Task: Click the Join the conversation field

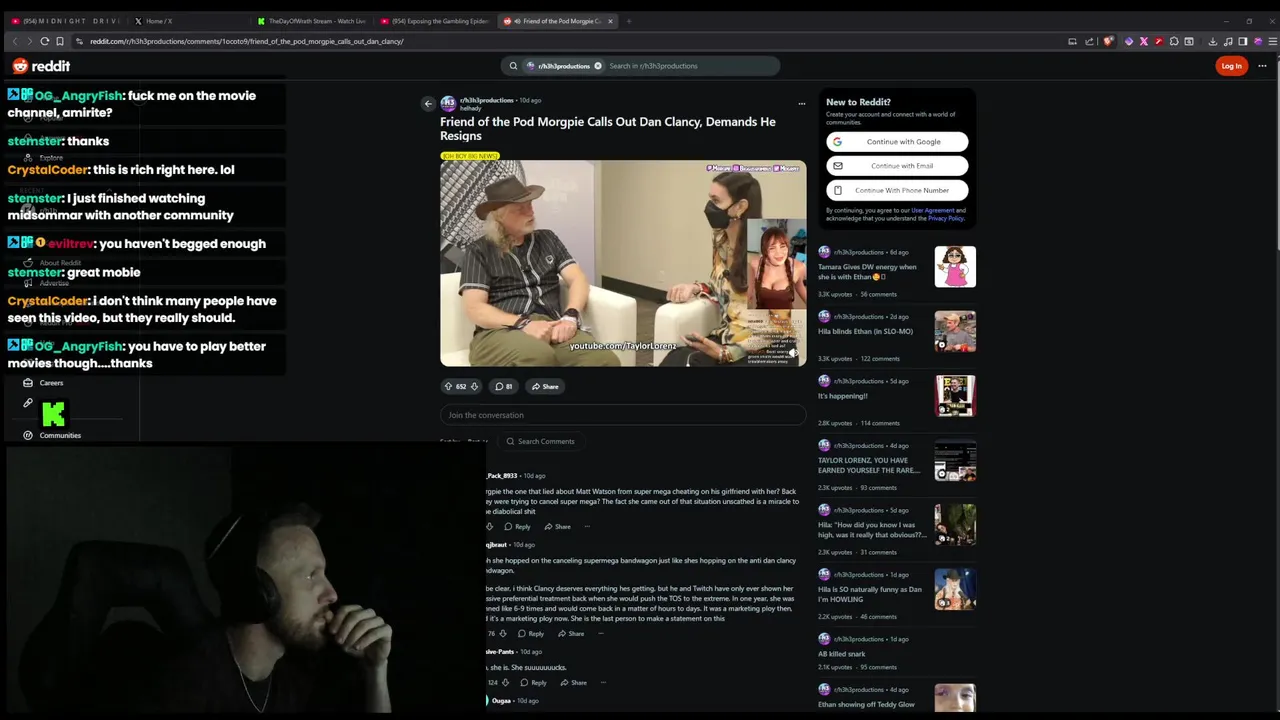Action: (623, 415)
